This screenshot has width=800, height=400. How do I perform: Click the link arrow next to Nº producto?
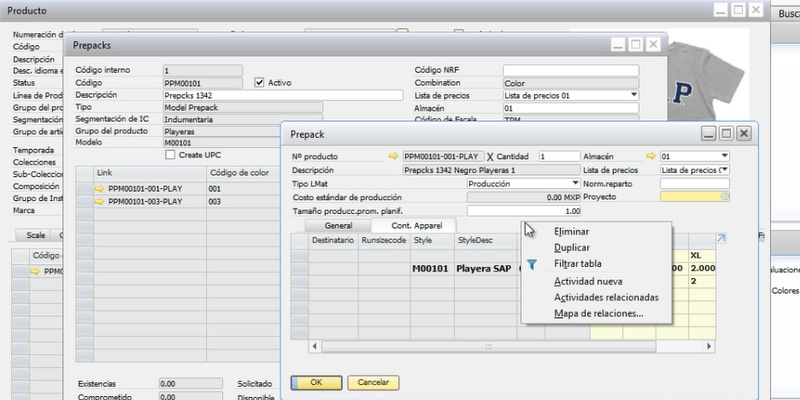click(x=393, y=156)
